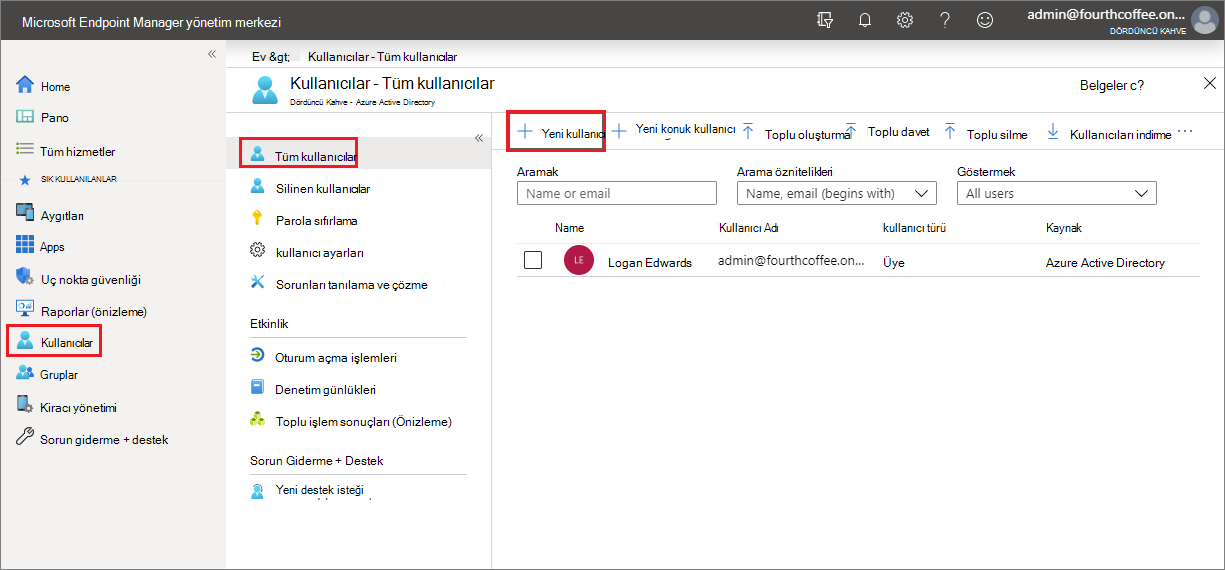Image resolution: width=1225 pixels, height=570 pixels.
Task: Click the Kaynak column header
Action: (1064, 228)
